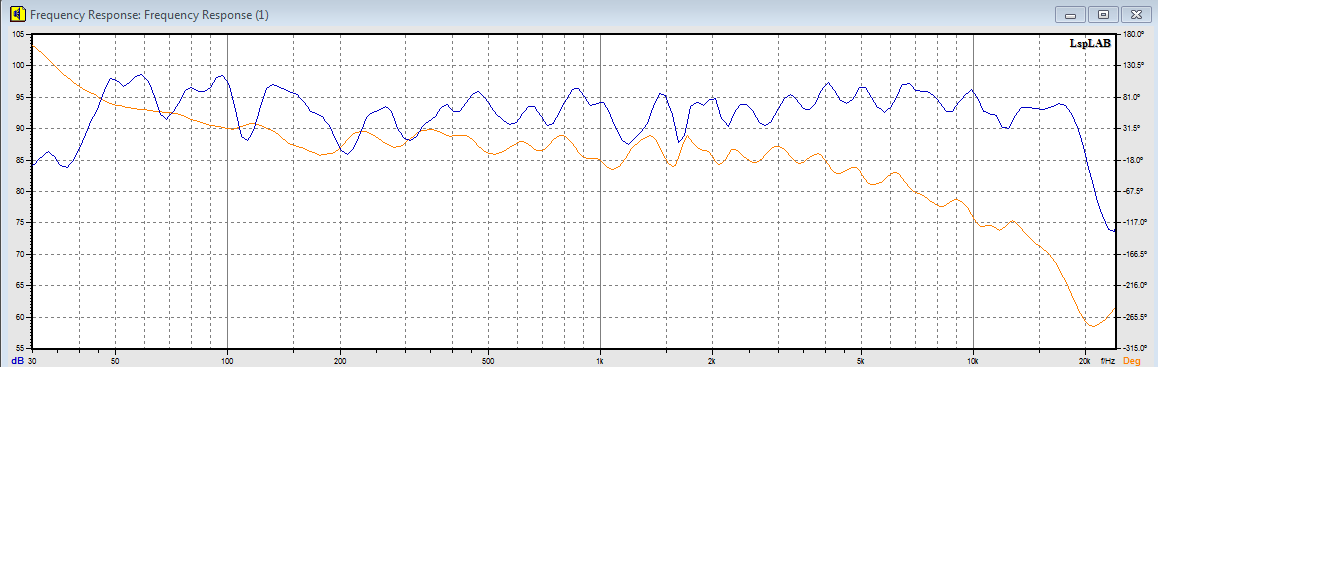Click the f/Hz axis unit label
The width and height of the screenshot is (1340, 588).
[1107, 360]
